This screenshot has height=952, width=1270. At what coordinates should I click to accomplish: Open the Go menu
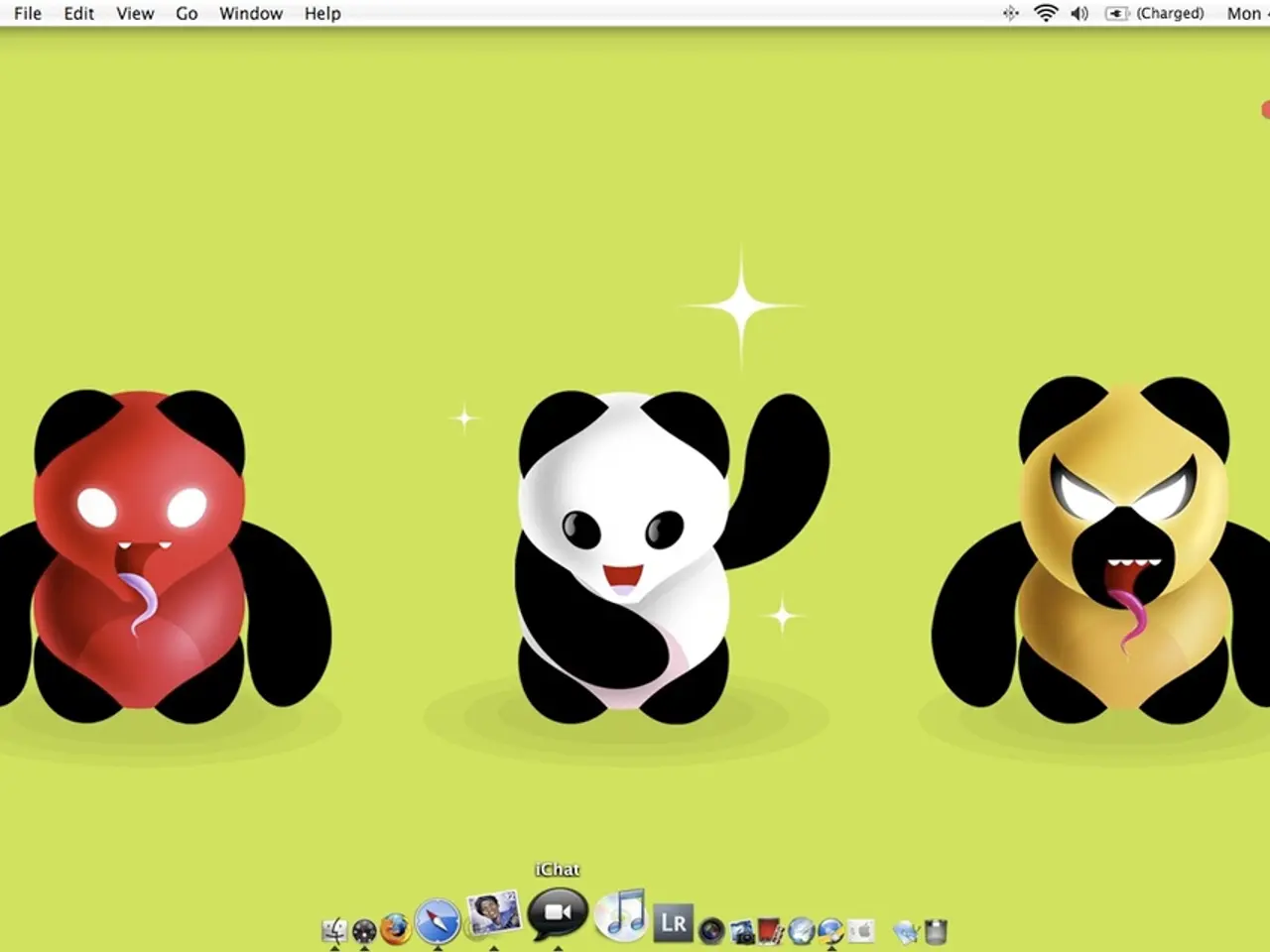(186, 13)
